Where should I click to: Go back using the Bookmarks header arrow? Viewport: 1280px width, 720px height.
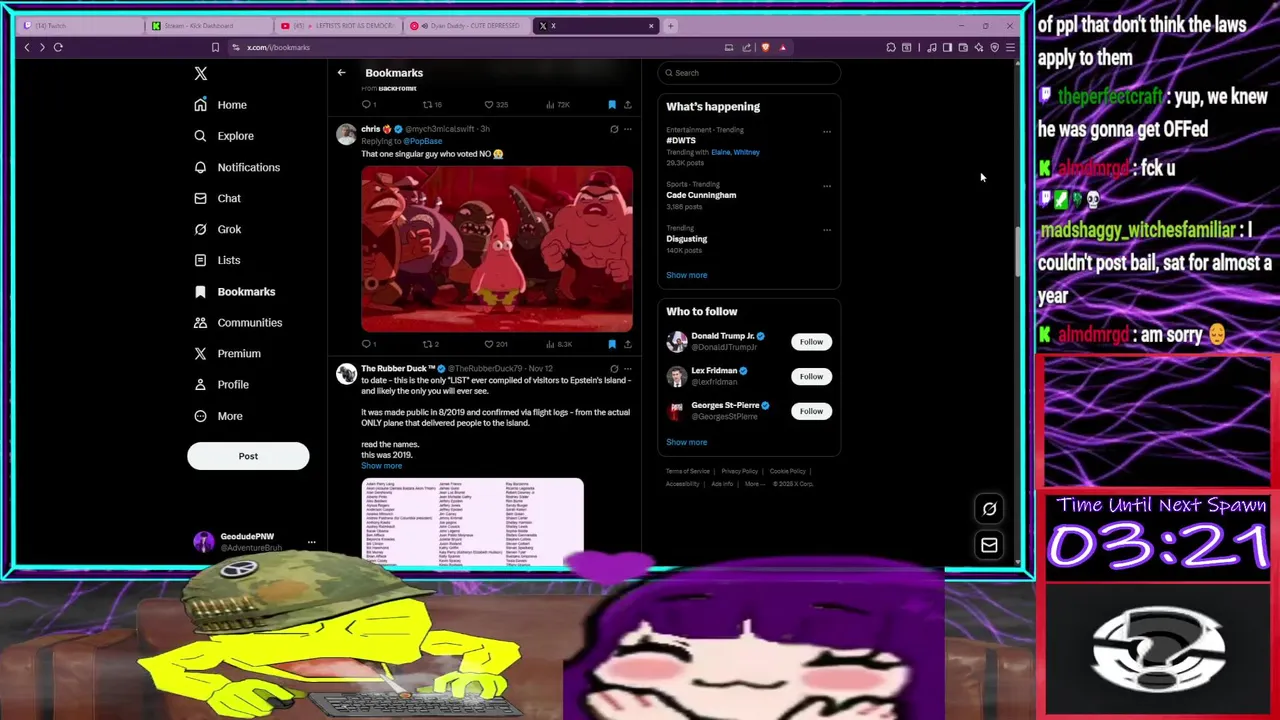click(x=341, y=72)
